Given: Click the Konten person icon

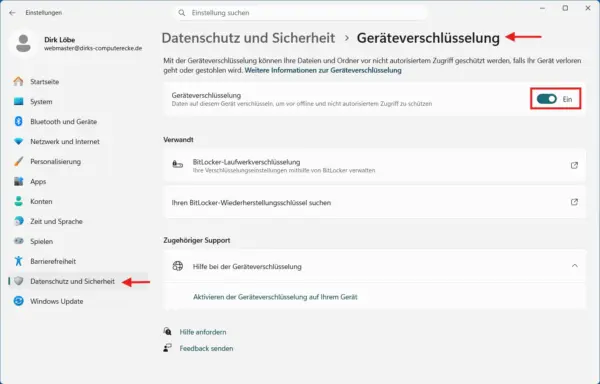Looking at the screenshot, I should (18, 201).
